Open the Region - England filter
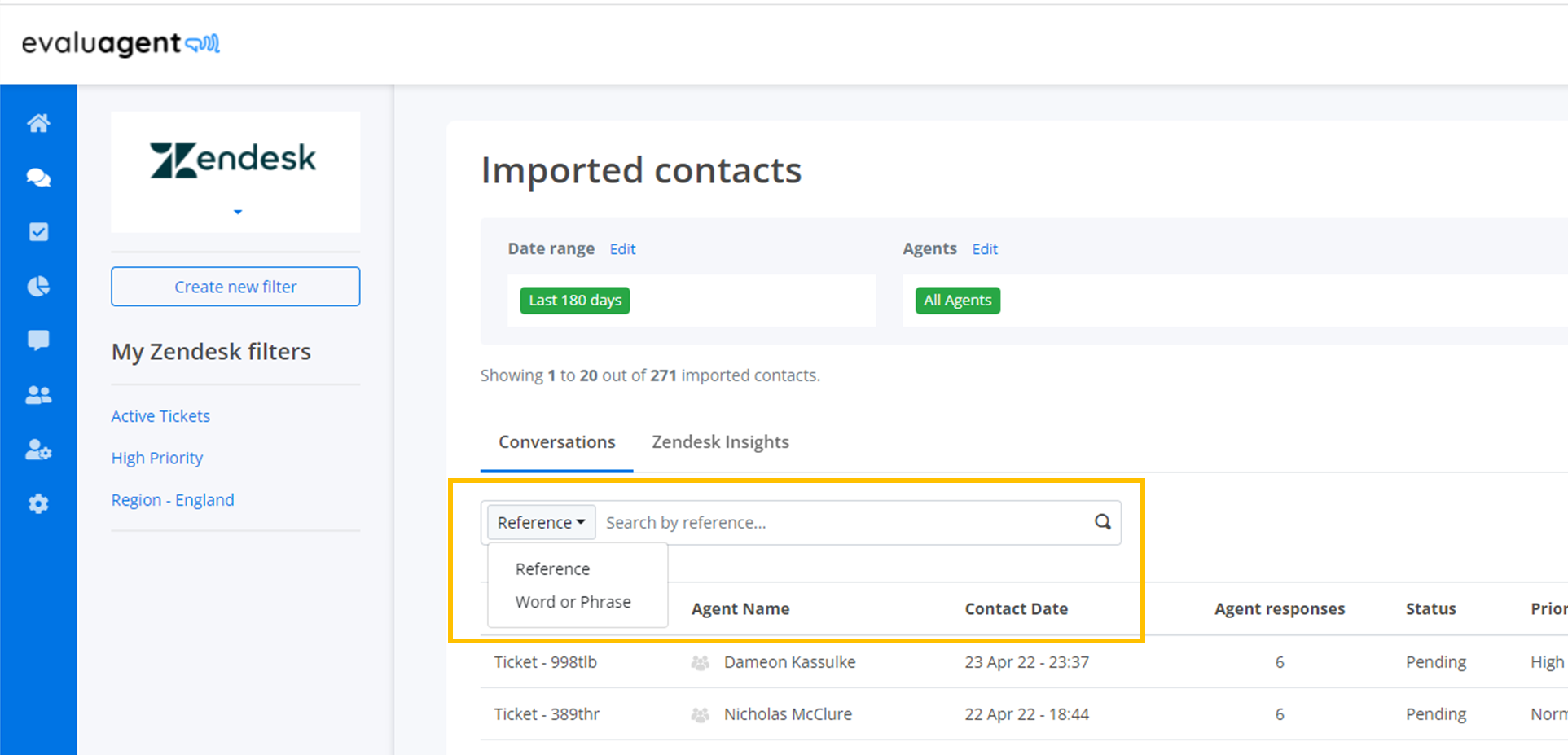The width and height of the screenshot is (1568, 755). (x=173, y=500)
